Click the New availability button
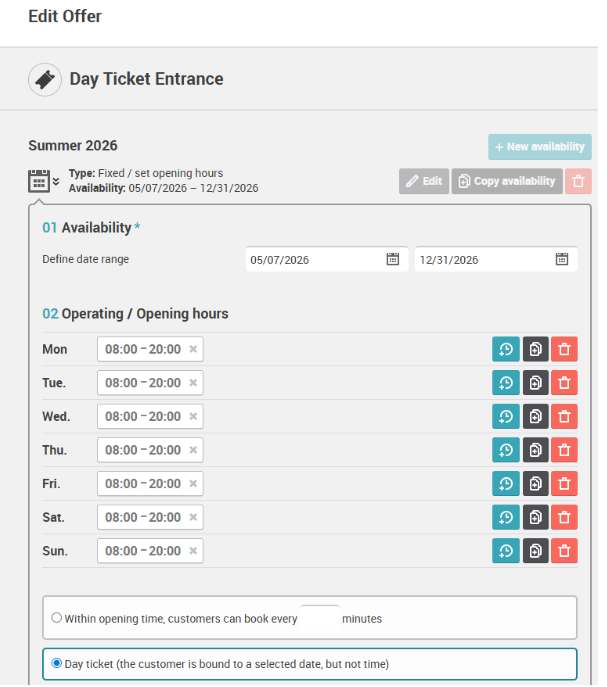 [x=540, y=147]
